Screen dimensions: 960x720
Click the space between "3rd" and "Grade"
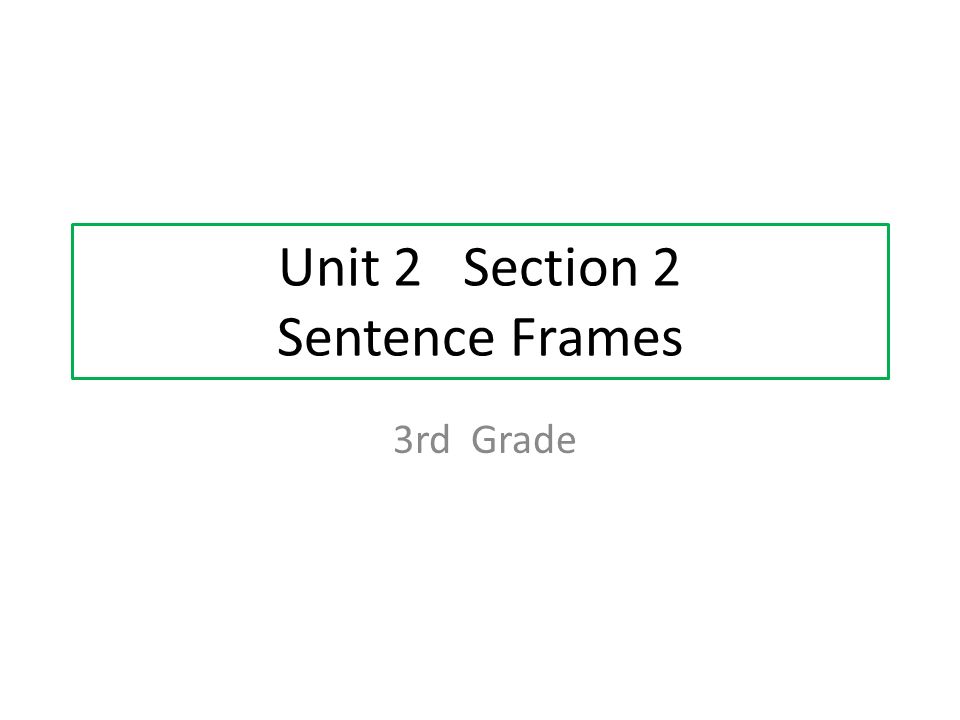(x=460, y=440)
